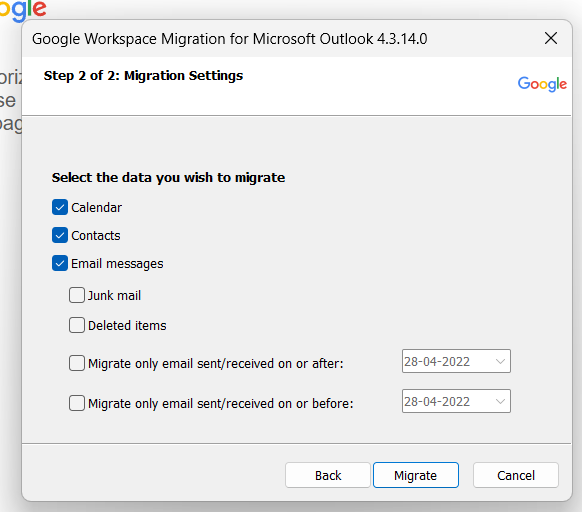
Task: Uncheck the Calendar checkbox
Action: click(60, 207)
